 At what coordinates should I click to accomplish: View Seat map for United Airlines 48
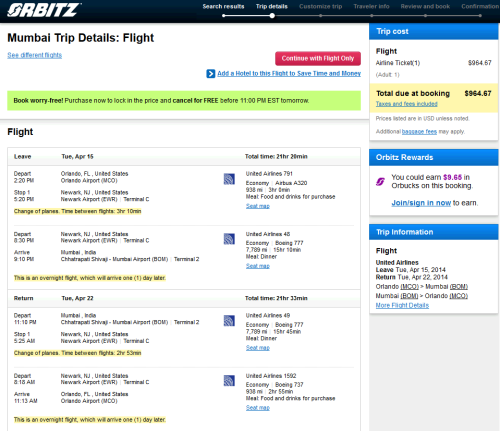(x=258, y=266)
